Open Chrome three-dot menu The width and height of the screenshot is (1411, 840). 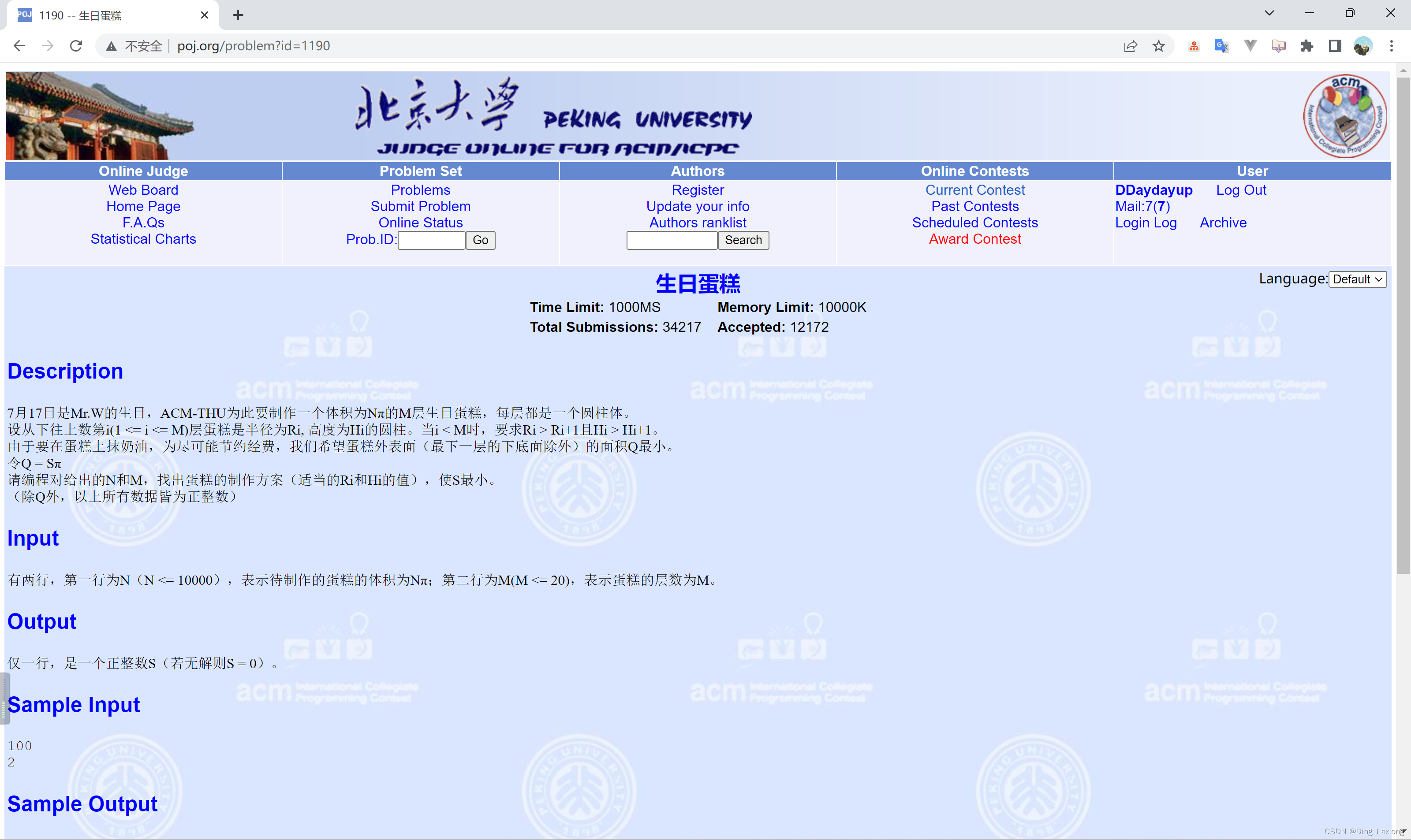coord(1391,46)
